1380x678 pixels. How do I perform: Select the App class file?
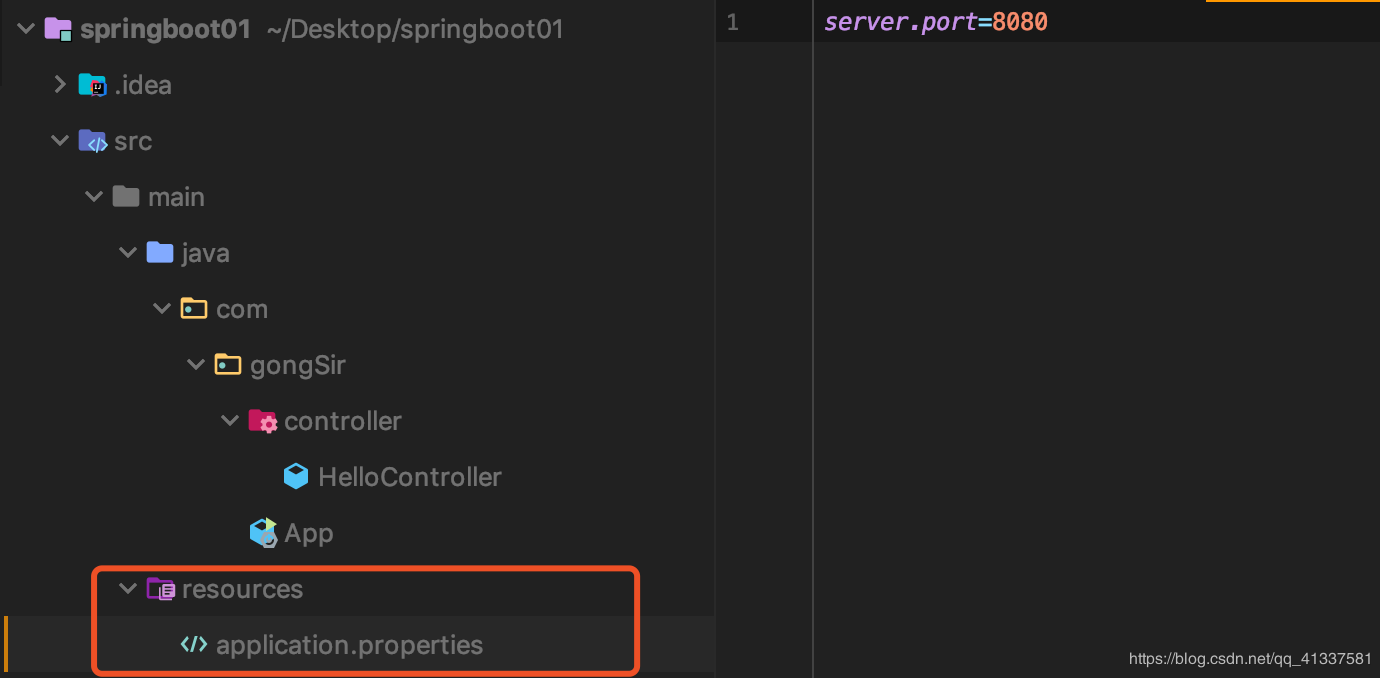click(308, 533)
